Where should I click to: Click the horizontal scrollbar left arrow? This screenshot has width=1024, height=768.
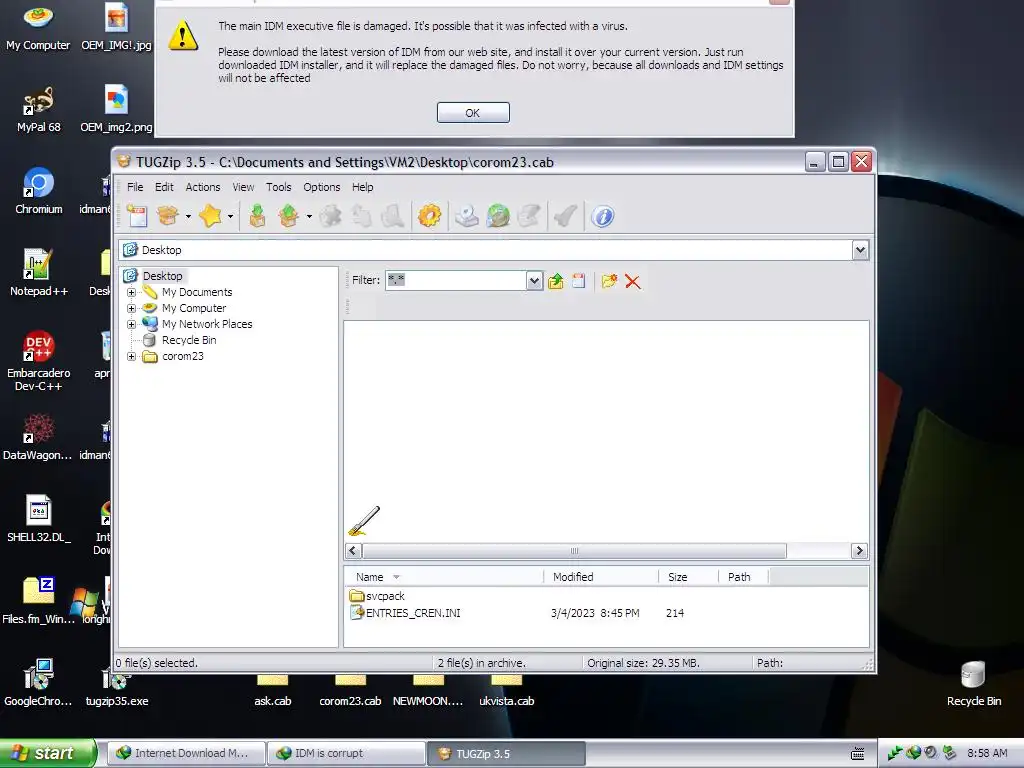click(353, 551)
